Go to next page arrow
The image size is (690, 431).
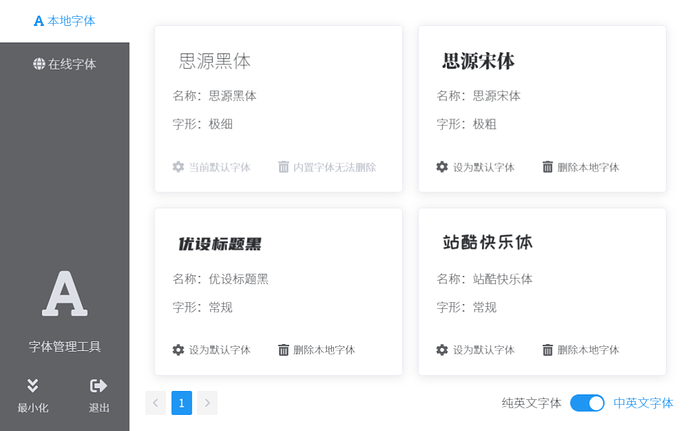pyautogui.click(x=206, y=403)
